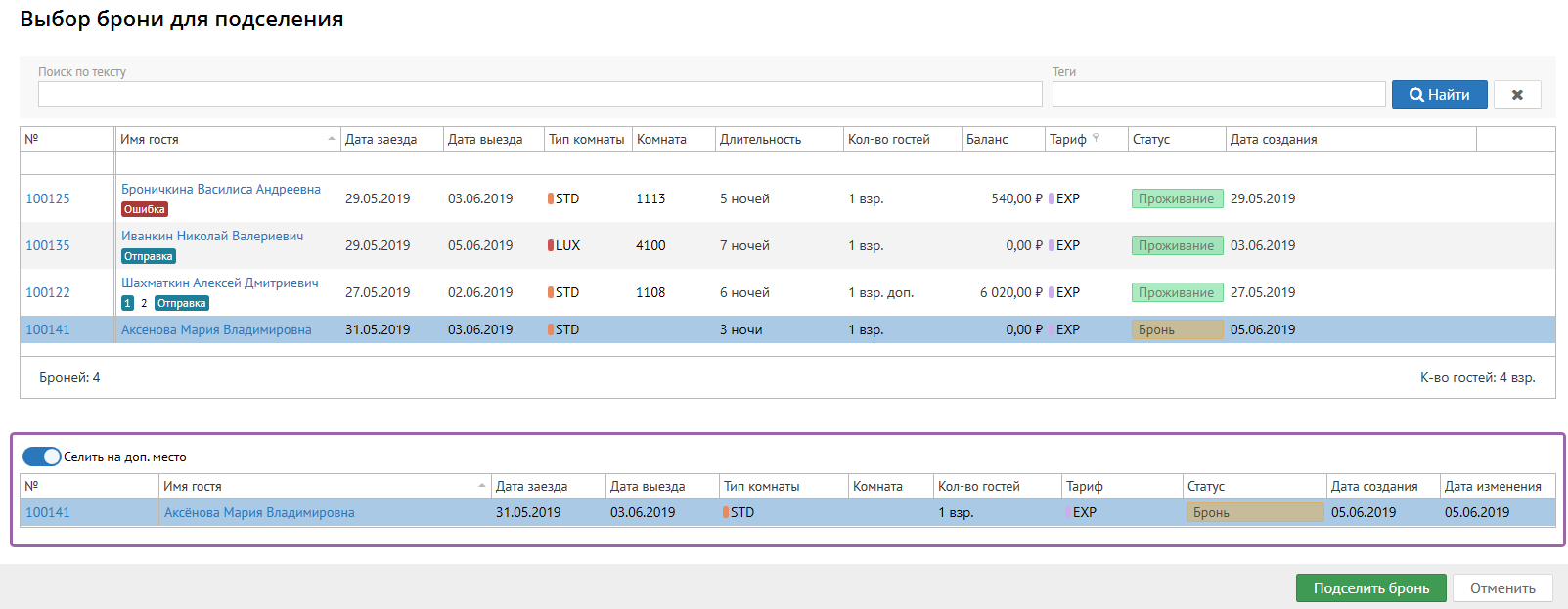Click Отправка badge under Иванкин Николай
The height and width of the screenshot is (609, 1568).
(x=149, y=256)
